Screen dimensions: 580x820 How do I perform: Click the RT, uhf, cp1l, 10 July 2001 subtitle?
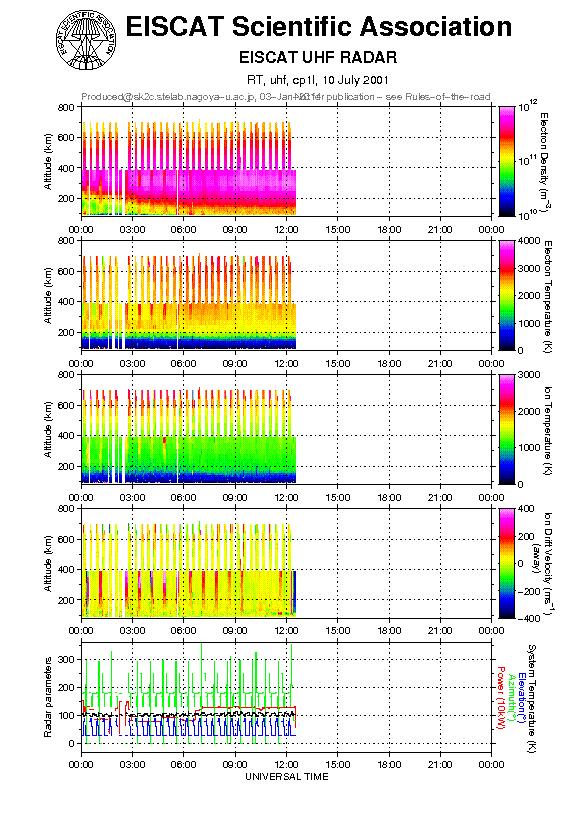pyautogui.click(x=318, y=80)
